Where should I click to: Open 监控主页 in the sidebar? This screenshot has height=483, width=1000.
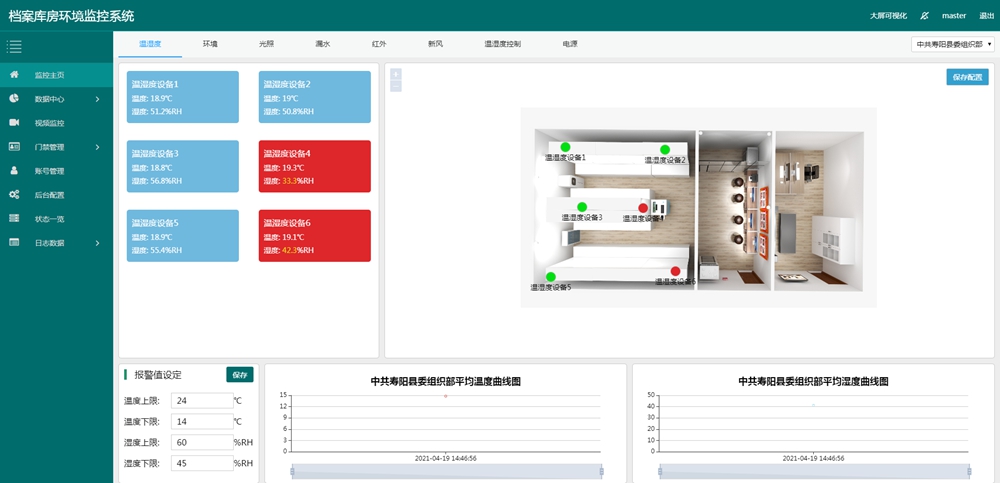[x=57, y=75]
